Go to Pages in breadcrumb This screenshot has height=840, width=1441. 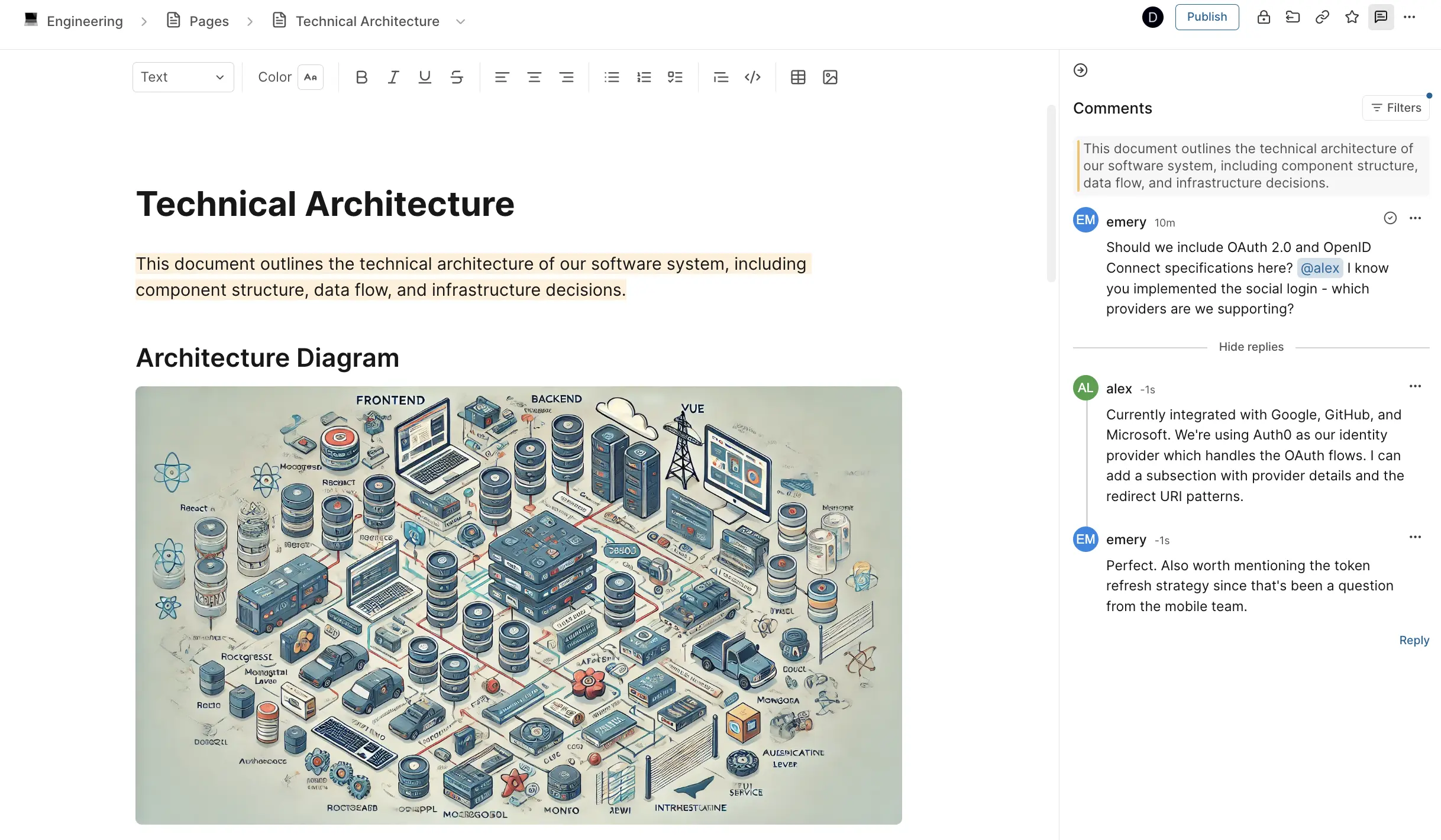coord(208,21)
